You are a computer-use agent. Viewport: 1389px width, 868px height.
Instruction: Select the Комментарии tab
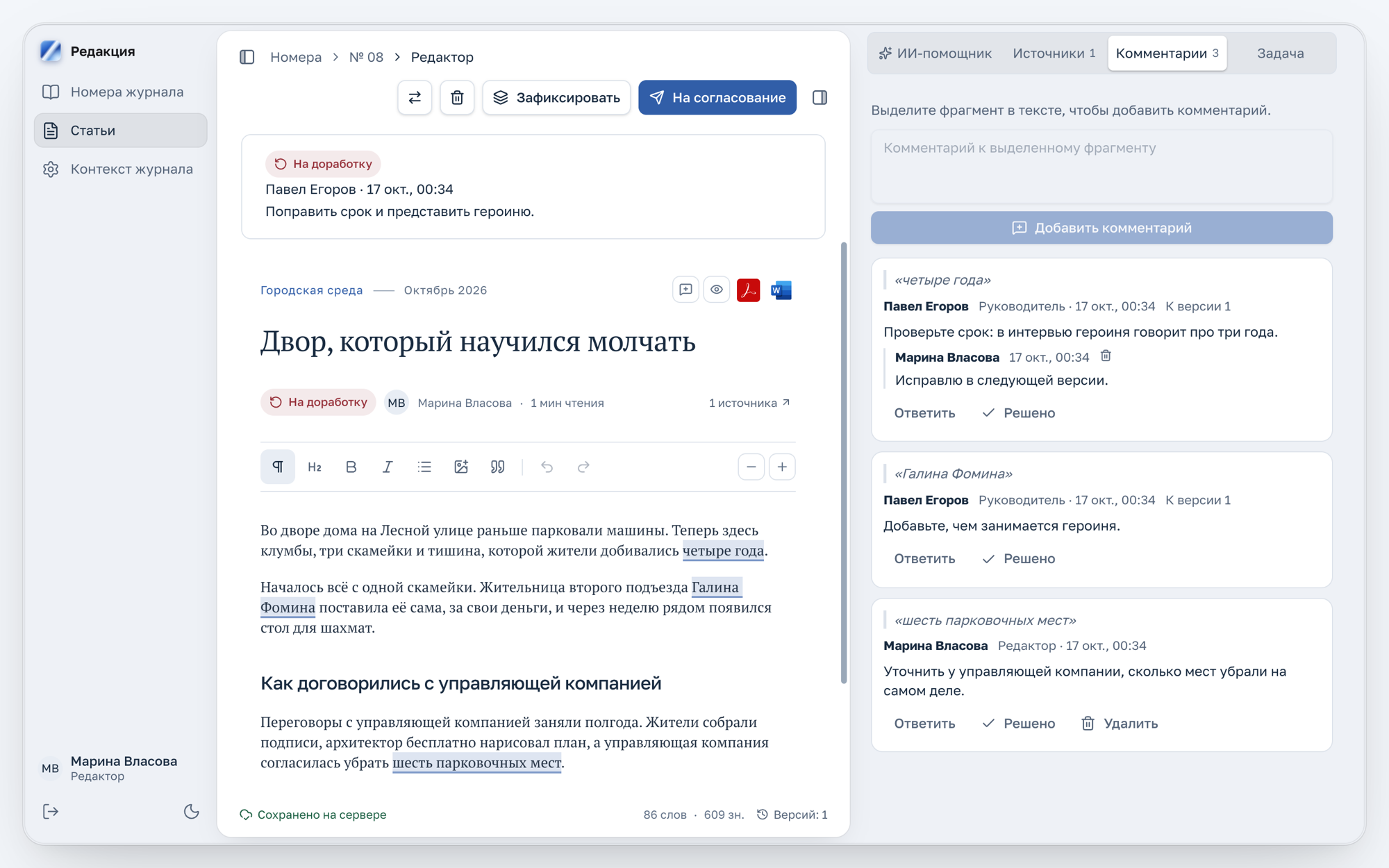(1167, 53)
